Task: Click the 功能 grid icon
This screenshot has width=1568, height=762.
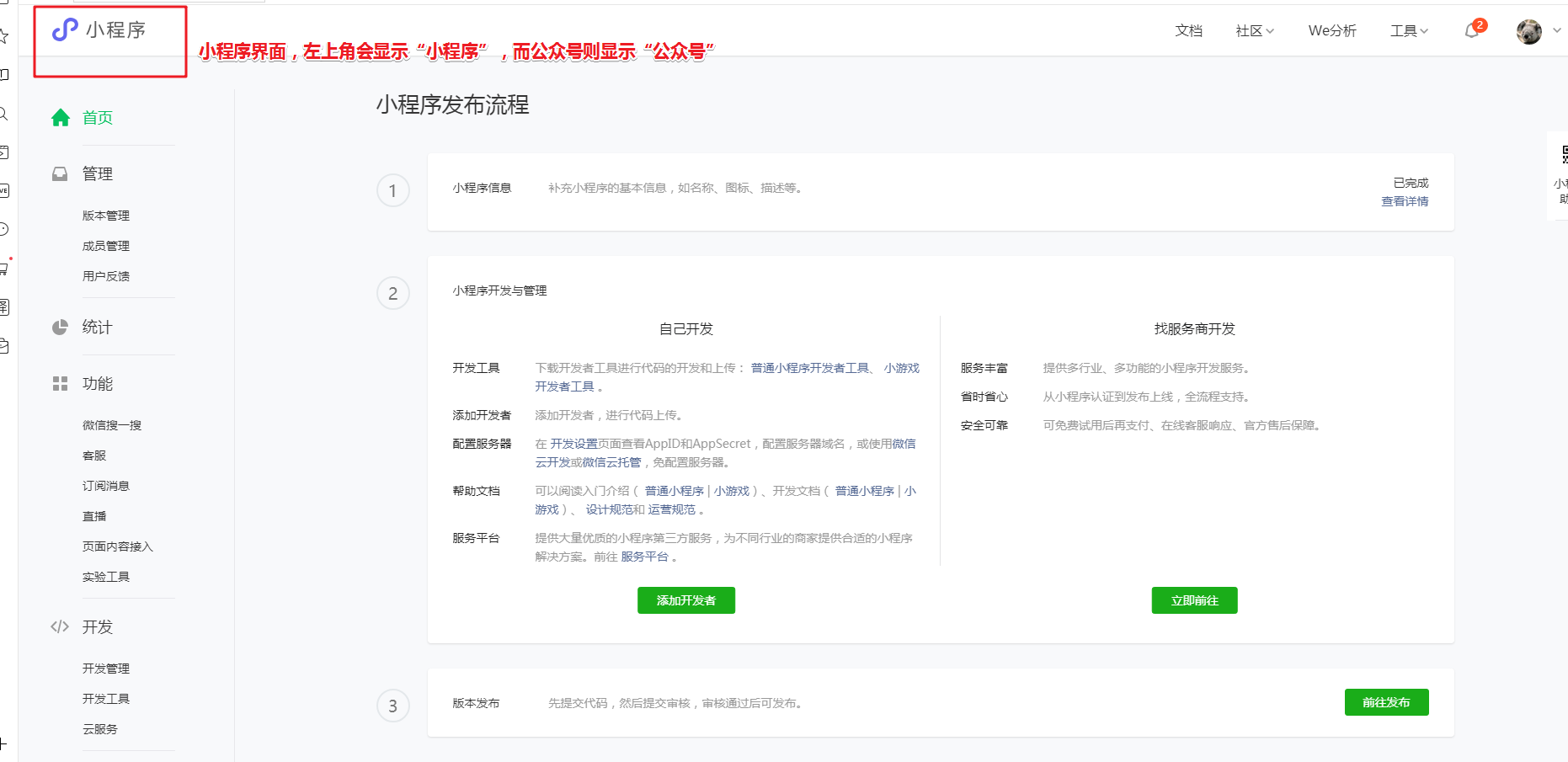Action: tap(60, 384)
